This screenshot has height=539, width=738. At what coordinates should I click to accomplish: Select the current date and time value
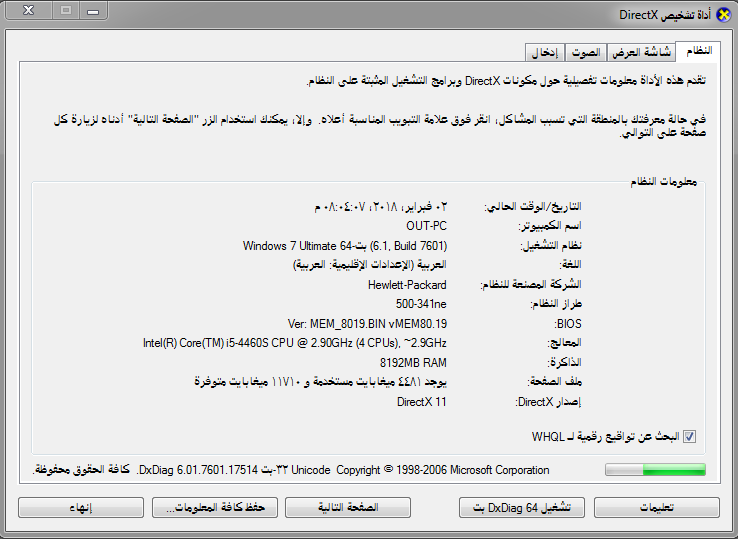point(381,207)
